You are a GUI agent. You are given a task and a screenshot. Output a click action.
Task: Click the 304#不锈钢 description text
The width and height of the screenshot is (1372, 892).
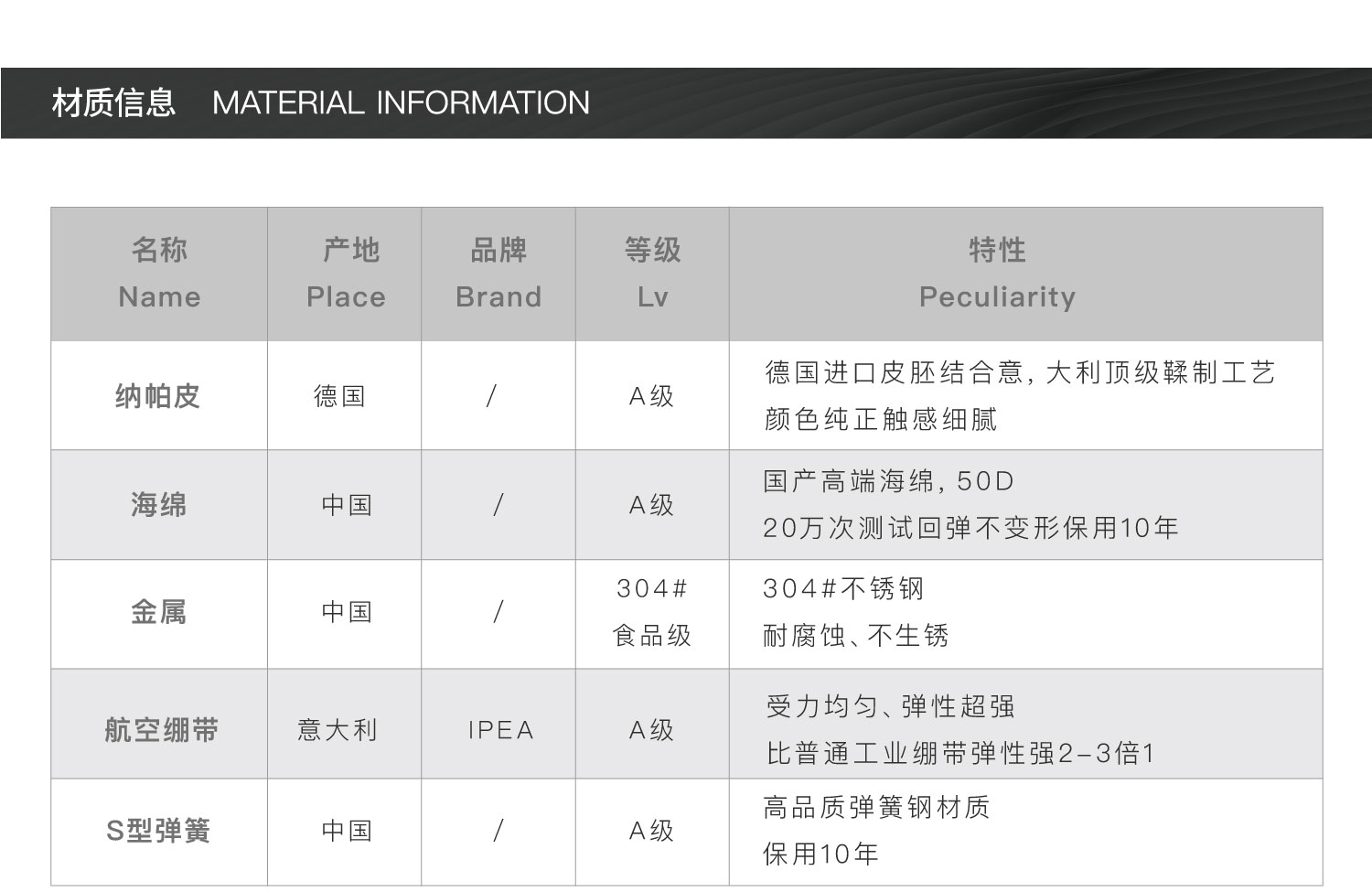tap(843, 589)
